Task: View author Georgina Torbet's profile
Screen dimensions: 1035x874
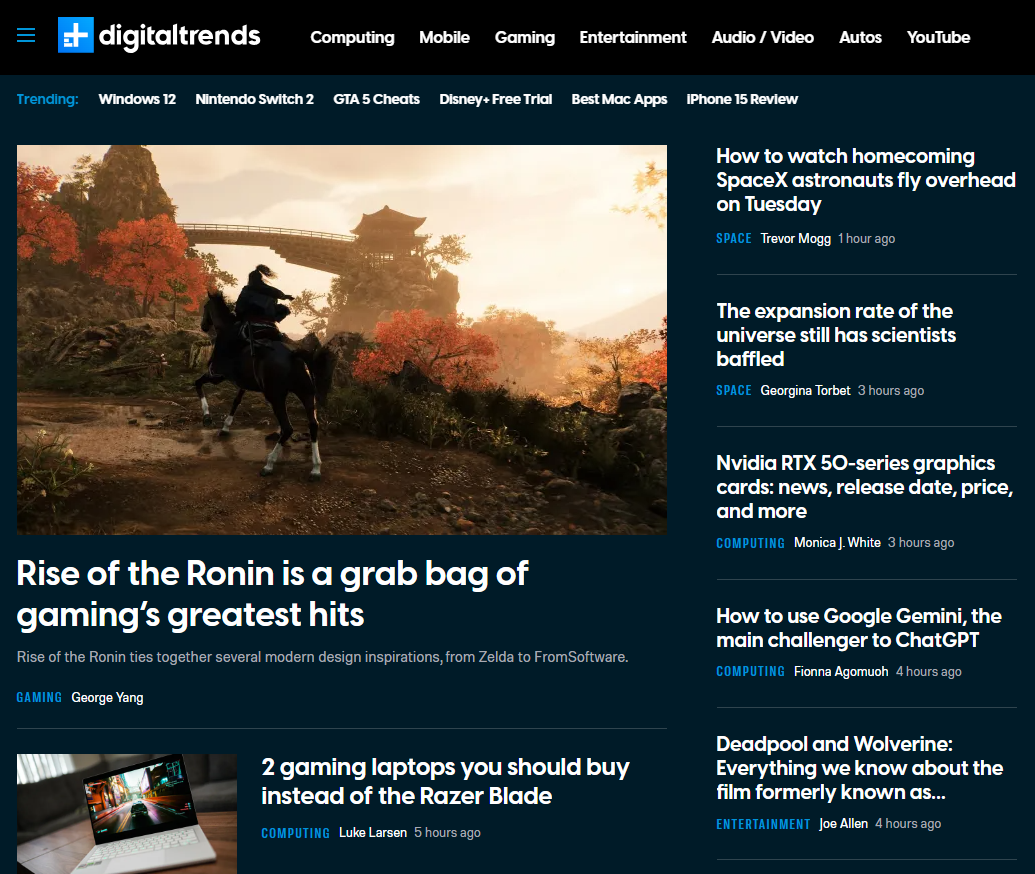Action: [805, 390]
